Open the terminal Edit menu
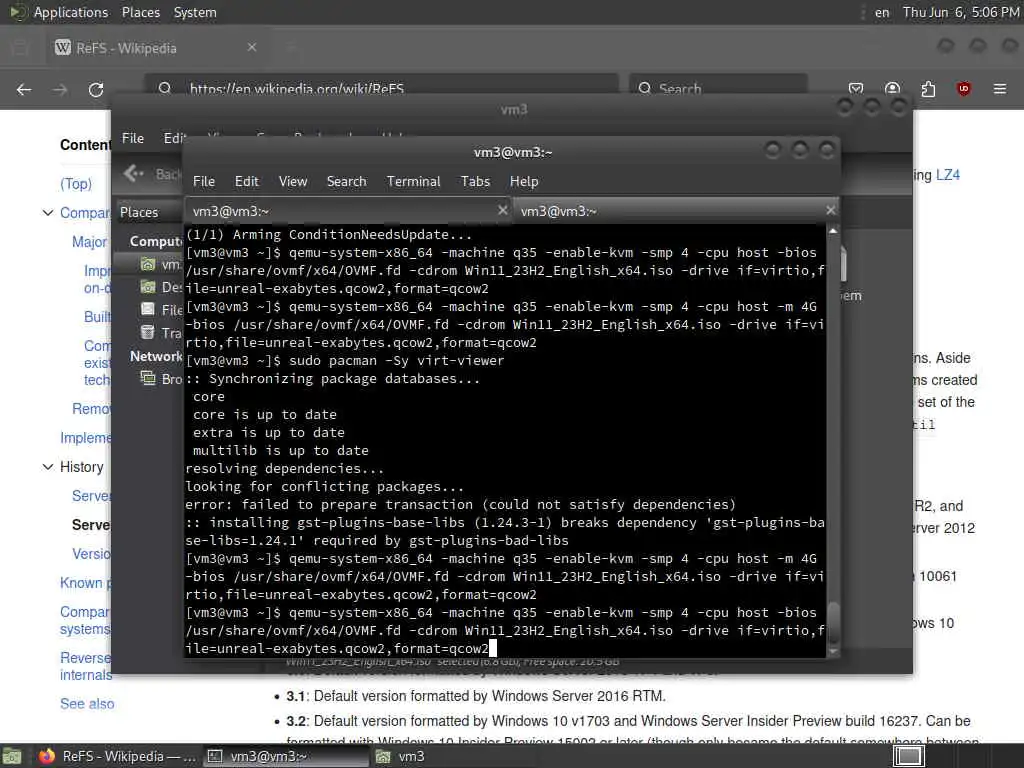 (x=246, y=182)
